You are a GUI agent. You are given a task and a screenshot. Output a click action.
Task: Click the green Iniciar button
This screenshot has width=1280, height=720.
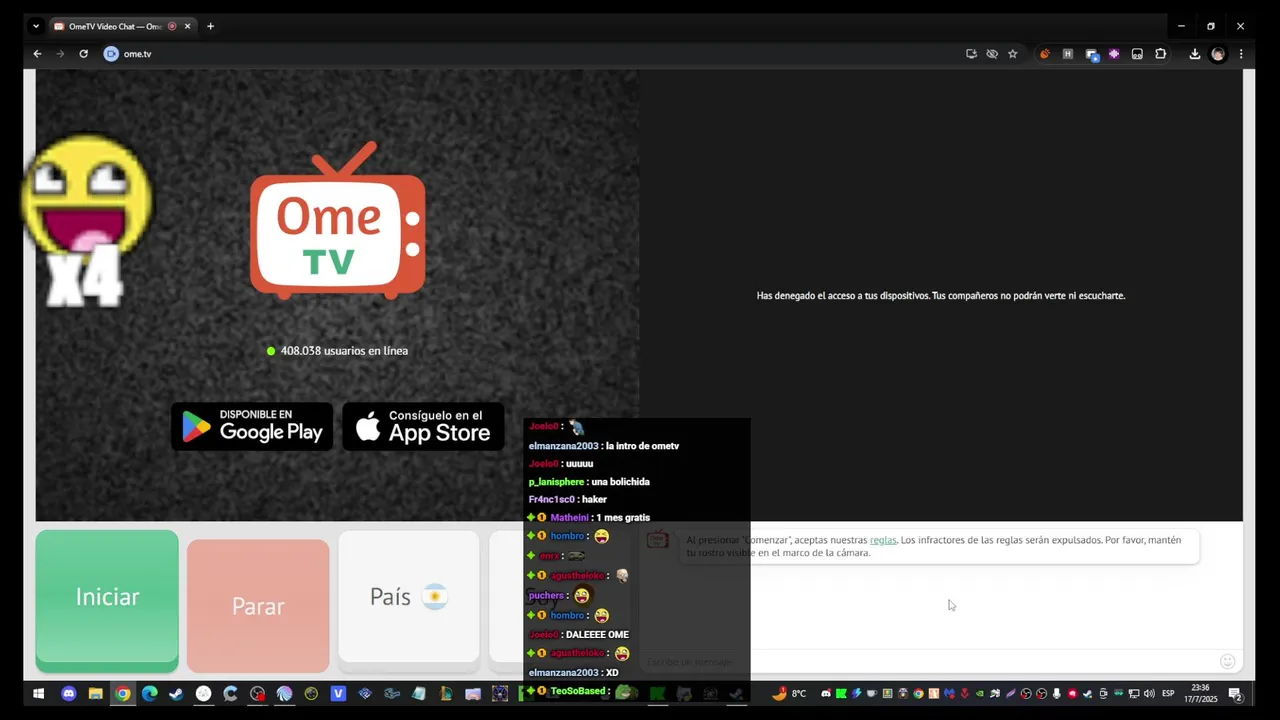[x=107, y=600]
